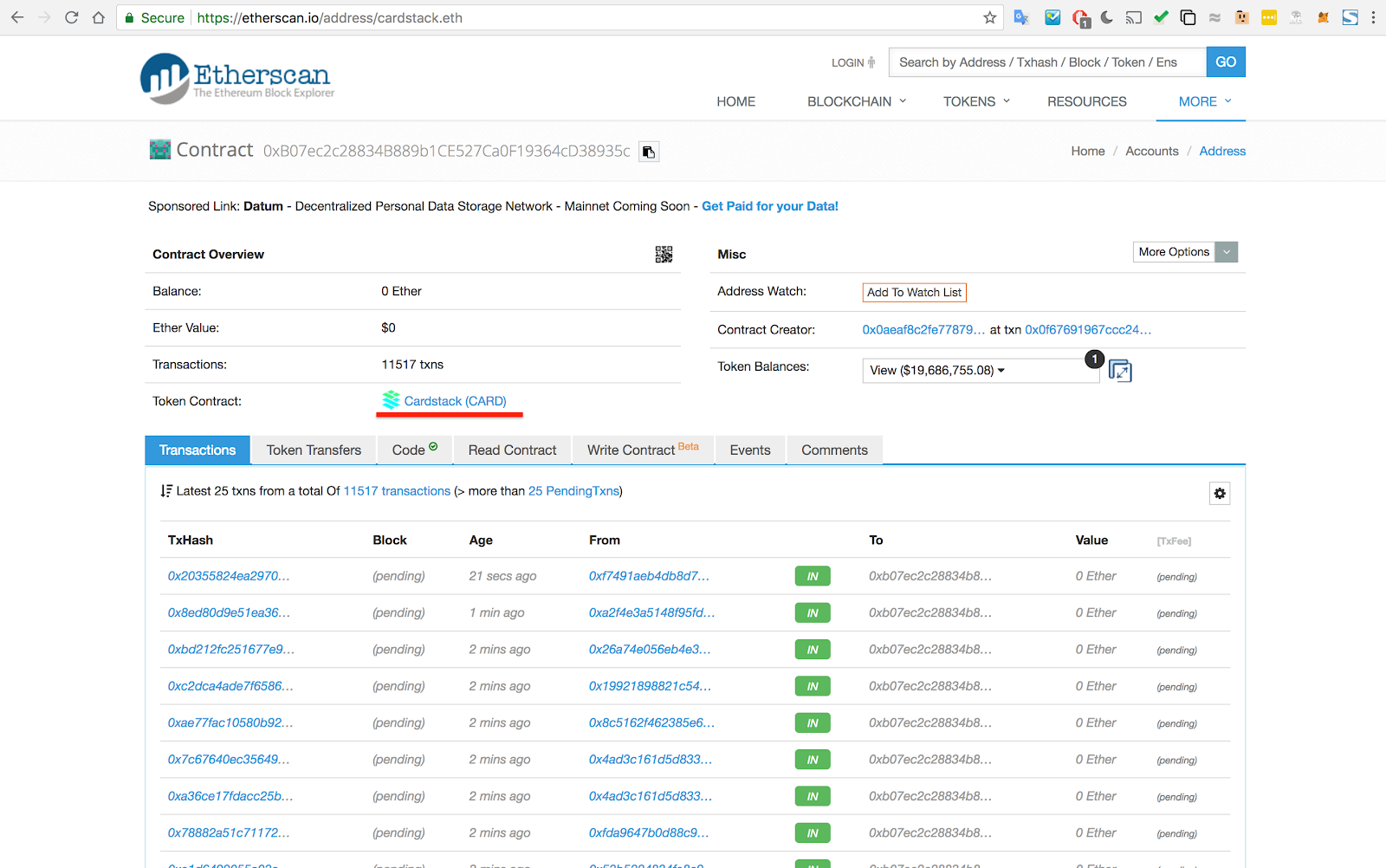
Task: Open the transaction table settings gear
Action: 1220,494
